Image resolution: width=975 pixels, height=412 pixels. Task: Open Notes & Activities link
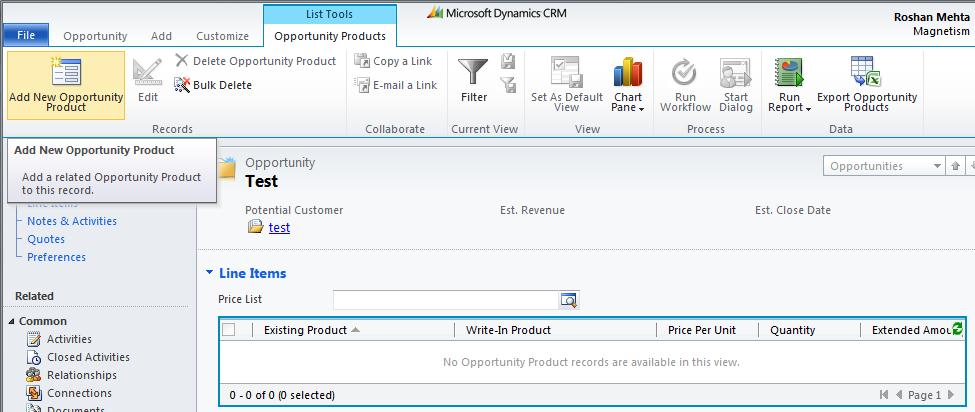click(72, 221)
